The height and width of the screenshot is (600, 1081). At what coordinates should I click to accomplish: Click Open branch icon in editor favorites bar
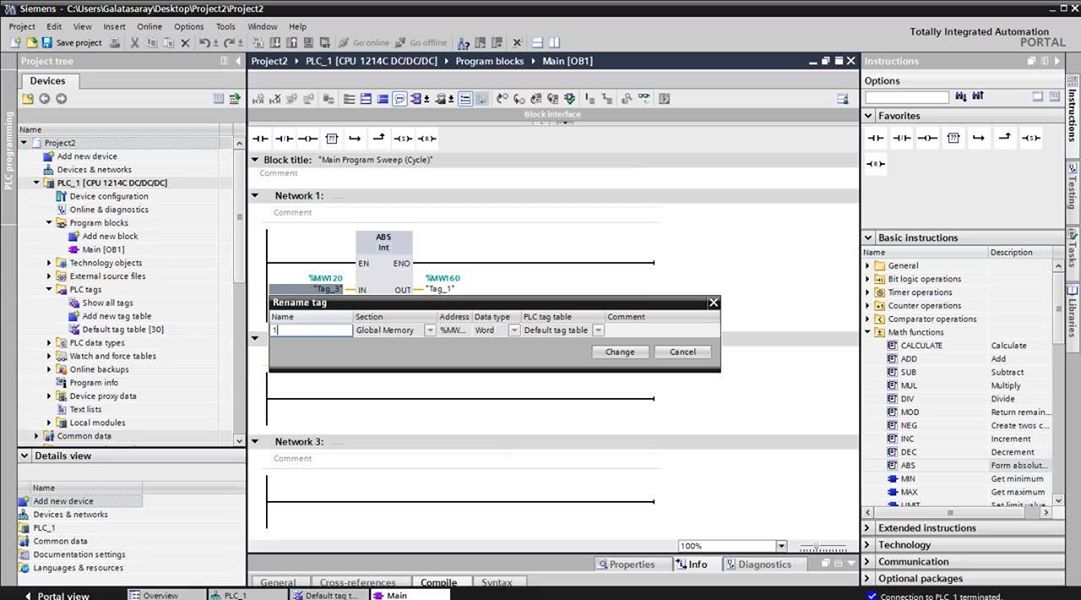tap(355, 139)
